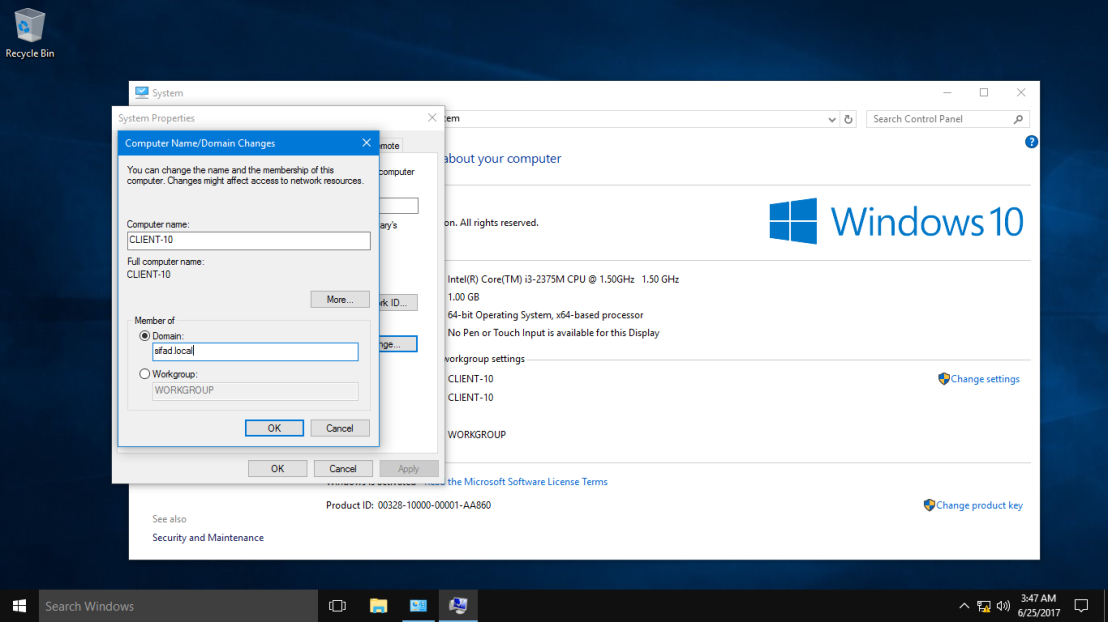1108x622 pixels.
Task: Close the System Properties dialog
Action: point(432,117)
